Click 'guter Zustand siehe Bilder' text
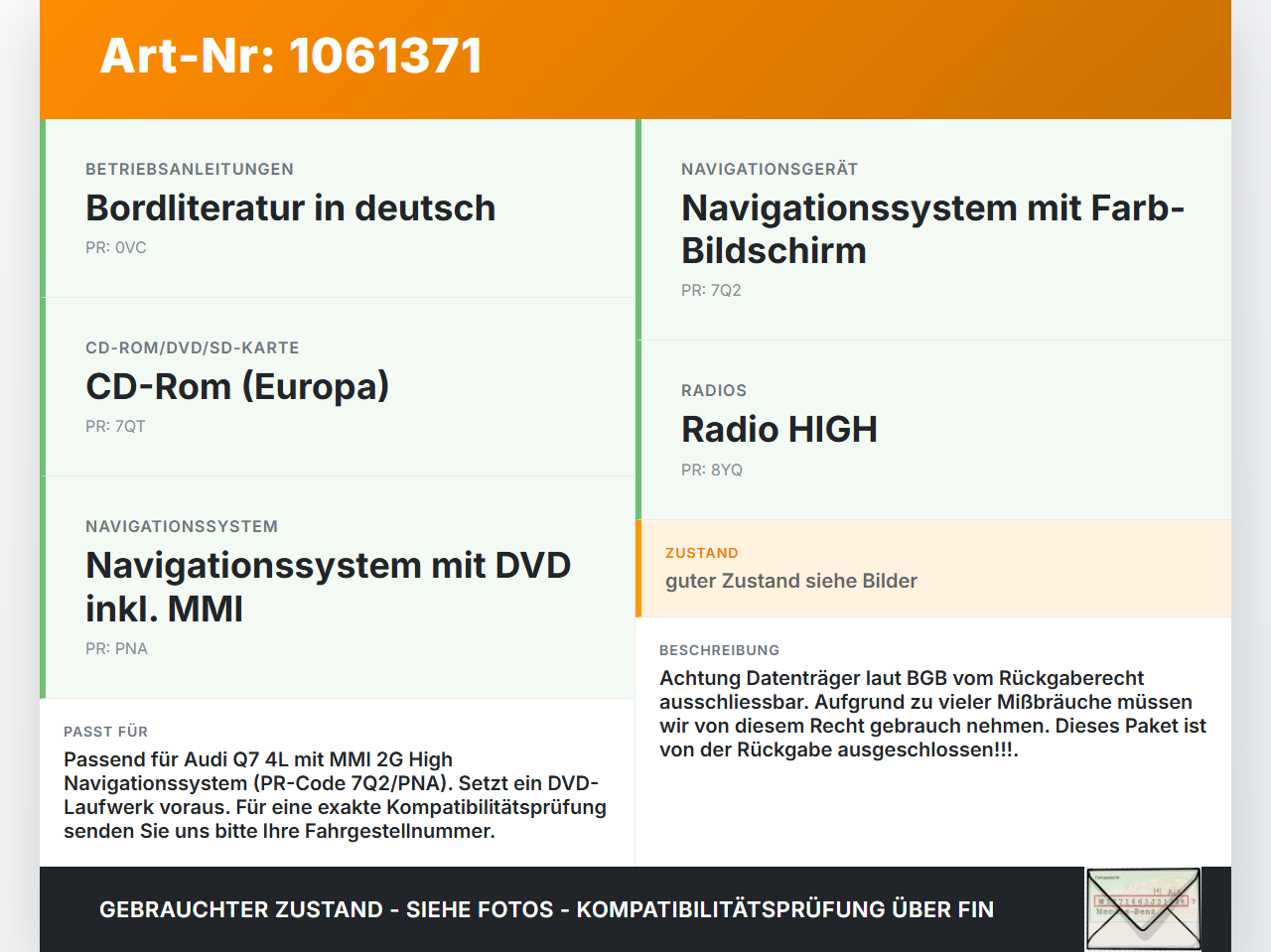Screen dimensions: 1271x952 click(791, 581)
